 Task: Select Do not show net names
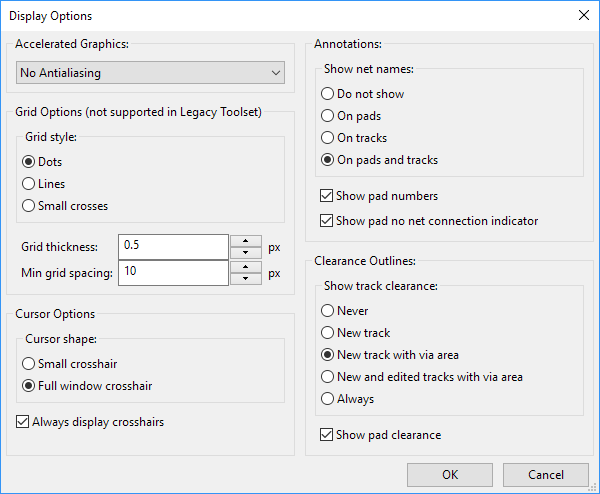coord(362,94)
